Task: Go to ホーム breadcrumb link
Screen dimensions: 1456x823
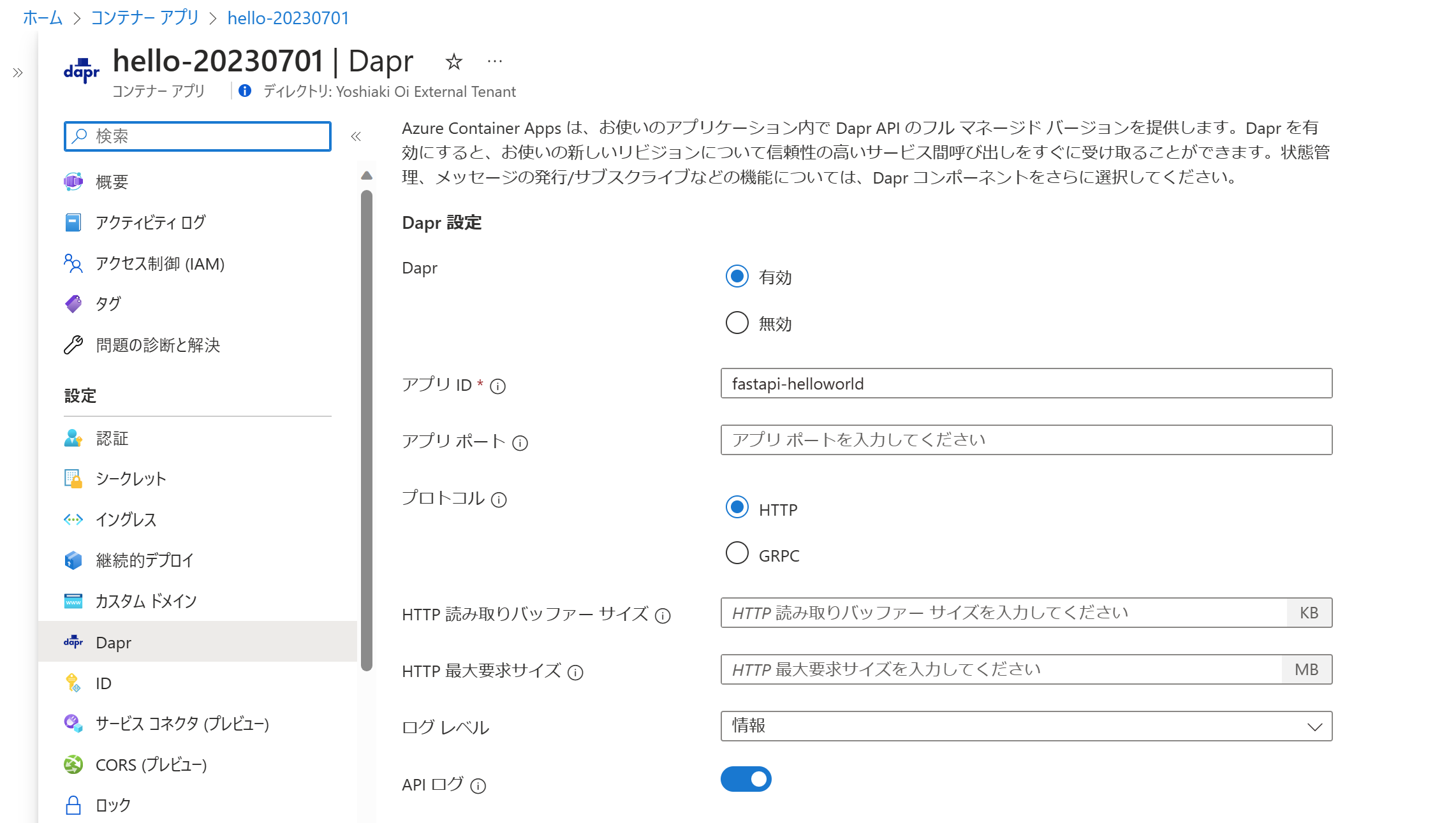Action: pos(42,18)
